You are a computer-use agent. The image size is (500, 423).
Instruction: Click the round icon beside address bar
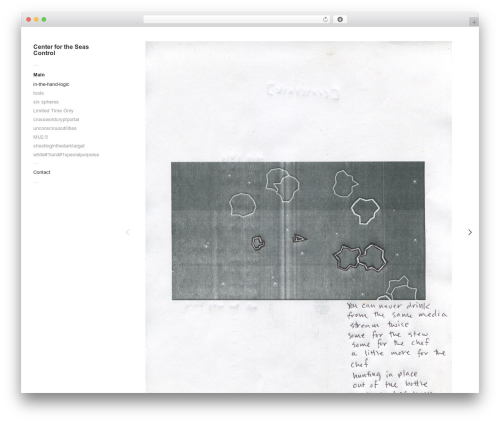tap(340, 19)
